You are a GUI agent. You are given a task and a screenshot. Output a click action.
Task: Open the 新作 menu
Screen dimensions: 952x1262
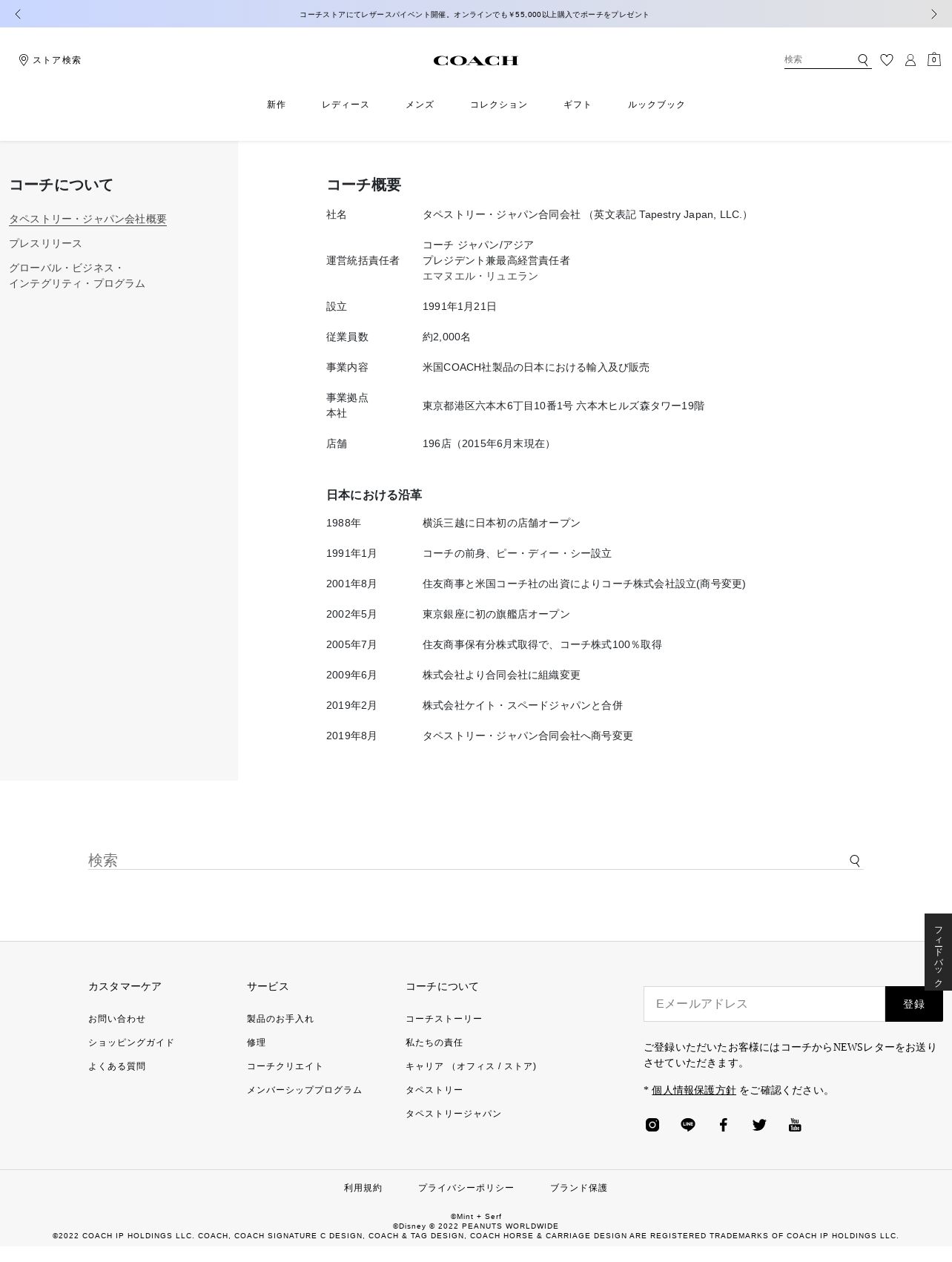277,105
